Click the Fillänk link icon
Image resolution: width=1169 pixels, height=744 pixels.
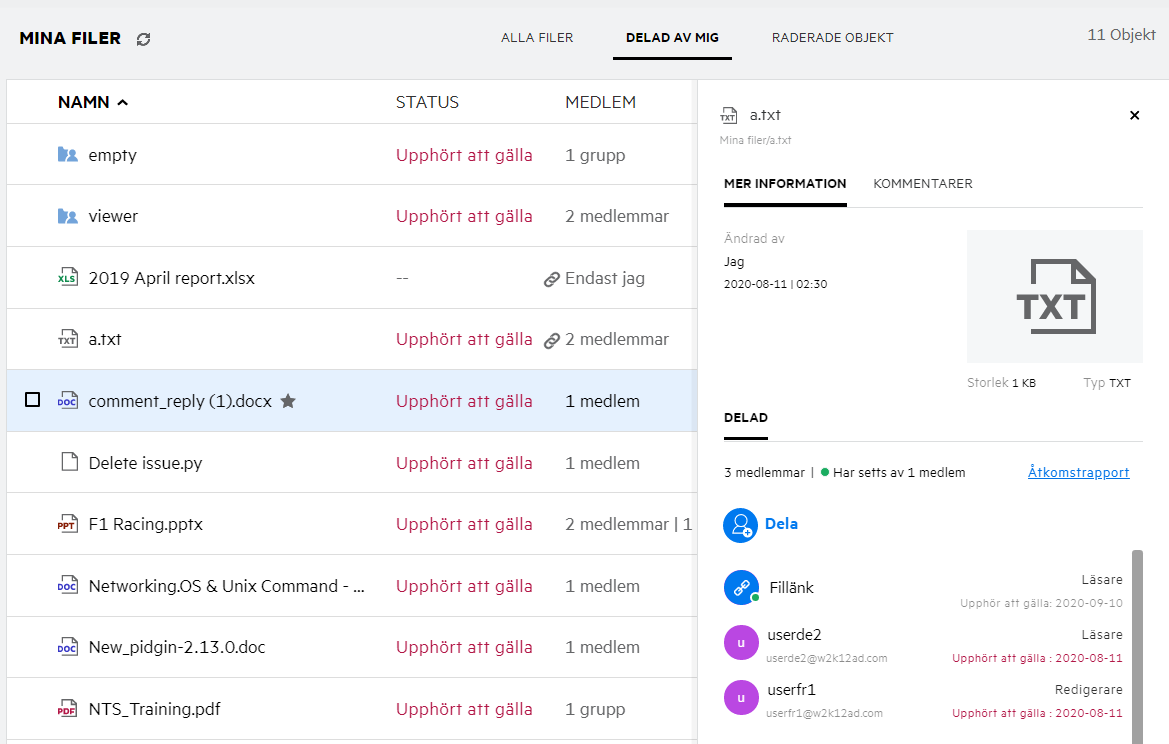coord(741,588)
